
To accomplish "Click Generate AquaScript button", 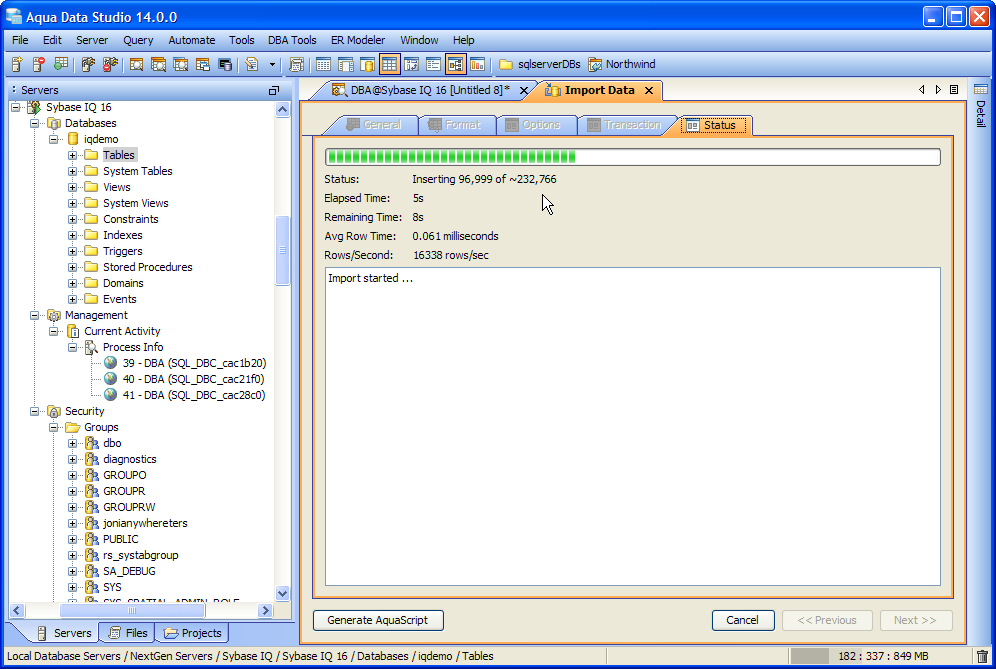I will [x=378, y=620].
